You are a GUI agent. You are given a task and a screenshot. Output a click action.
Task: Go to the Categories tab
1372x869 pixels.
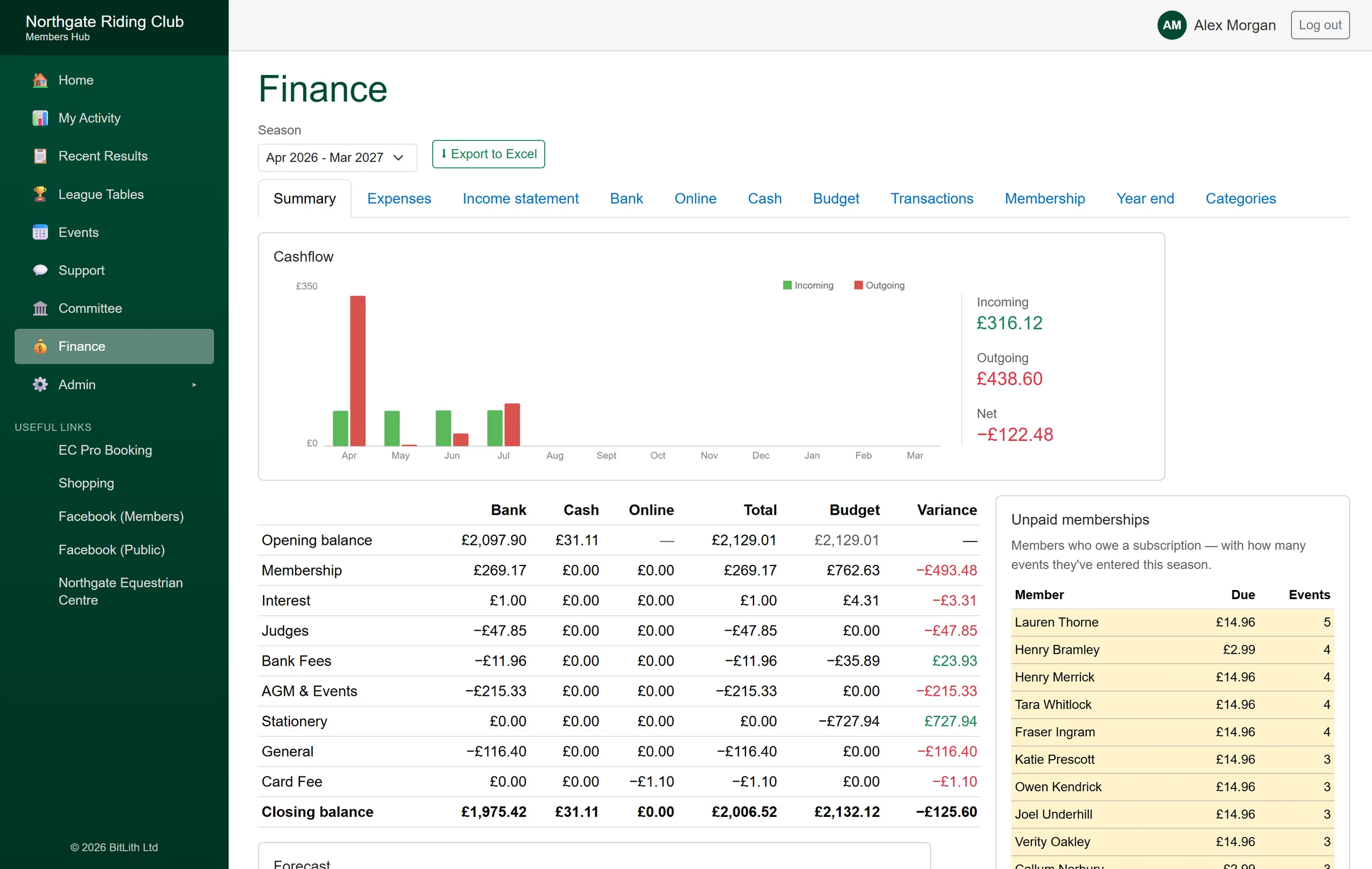pos(1241,198)
